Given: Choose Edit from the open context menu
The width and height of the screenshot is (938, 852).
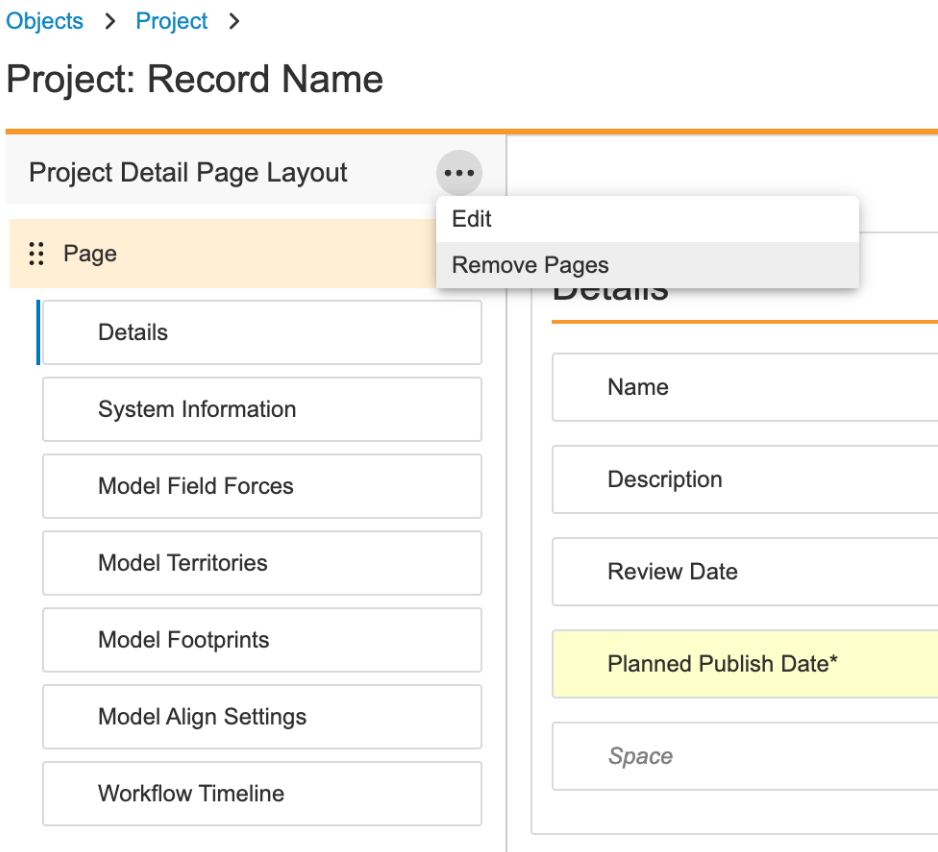Looking at the screenshot, I should click(472, 219).
